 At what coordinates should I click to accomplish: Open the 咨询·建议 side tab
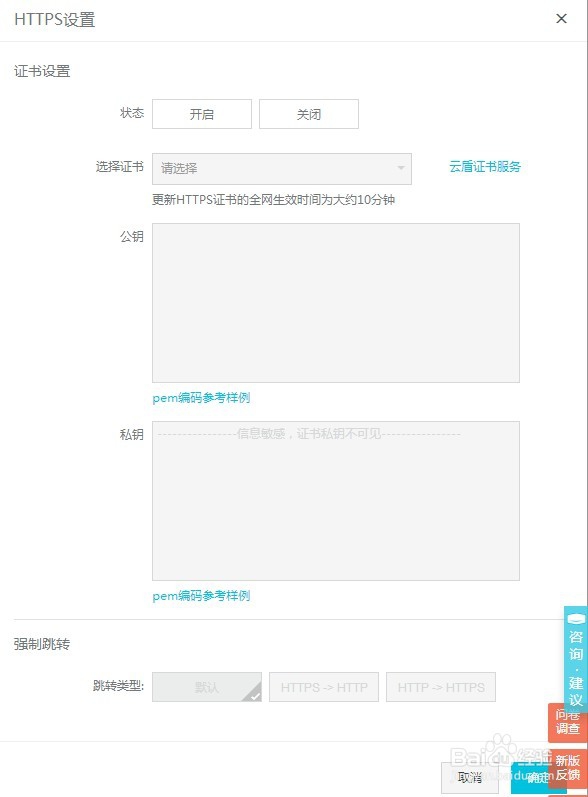point(576,659)
